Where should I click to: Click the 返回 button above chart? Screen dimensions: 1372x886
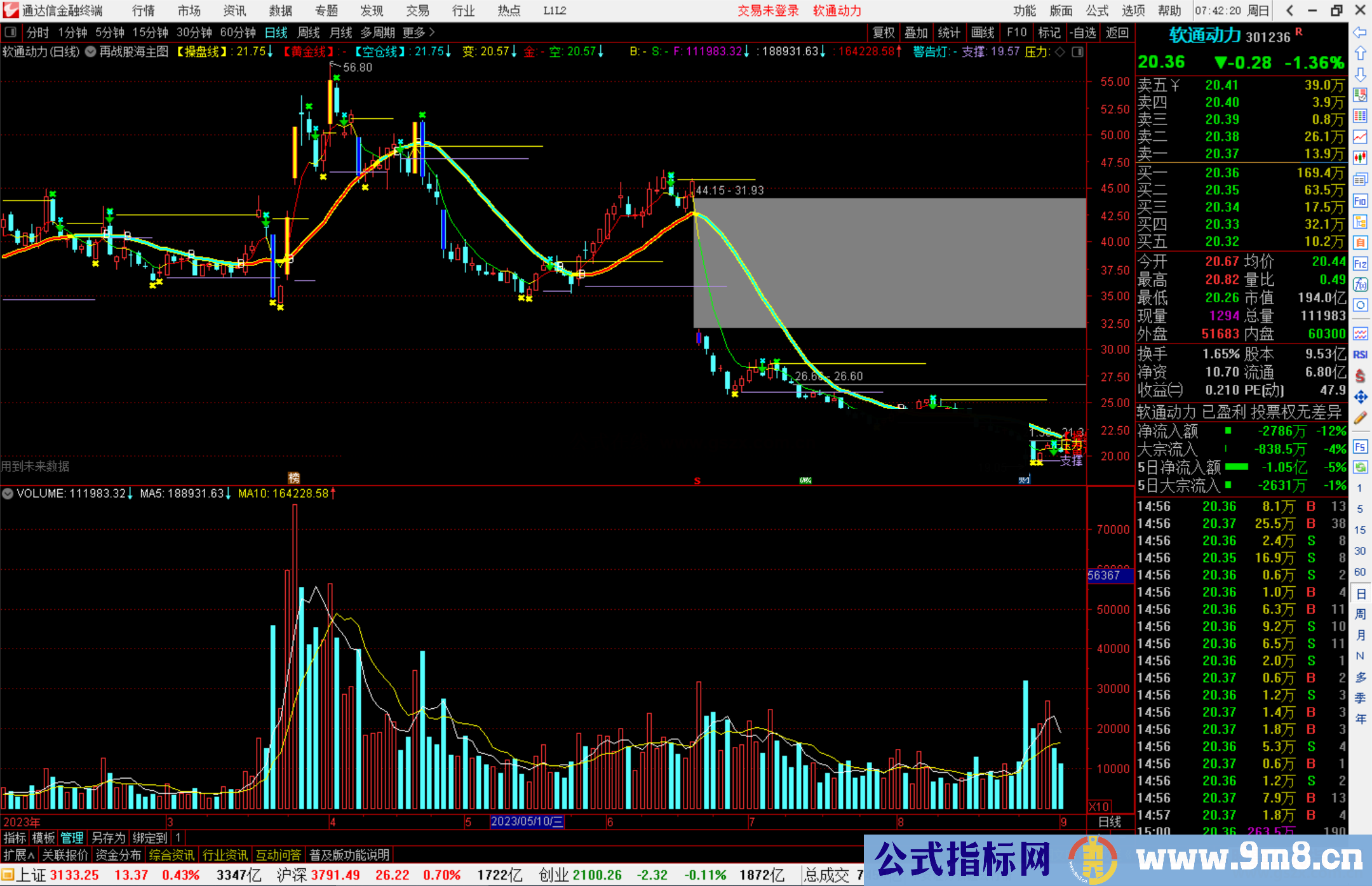(1117, 32)
